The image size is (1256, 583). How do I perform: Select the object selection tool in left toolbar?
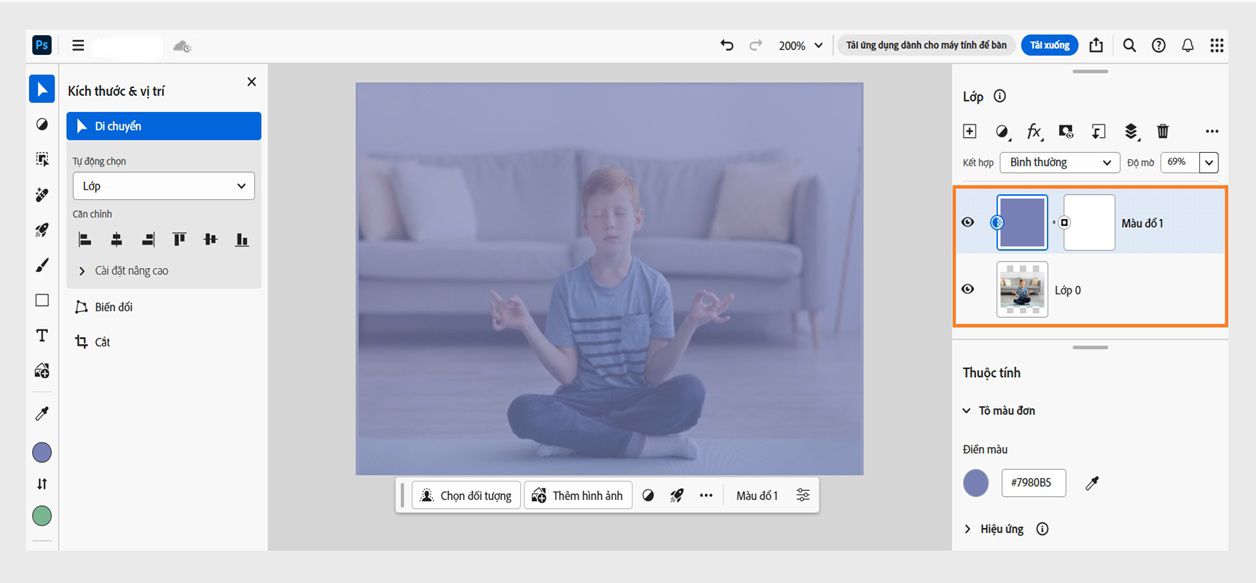42,159
